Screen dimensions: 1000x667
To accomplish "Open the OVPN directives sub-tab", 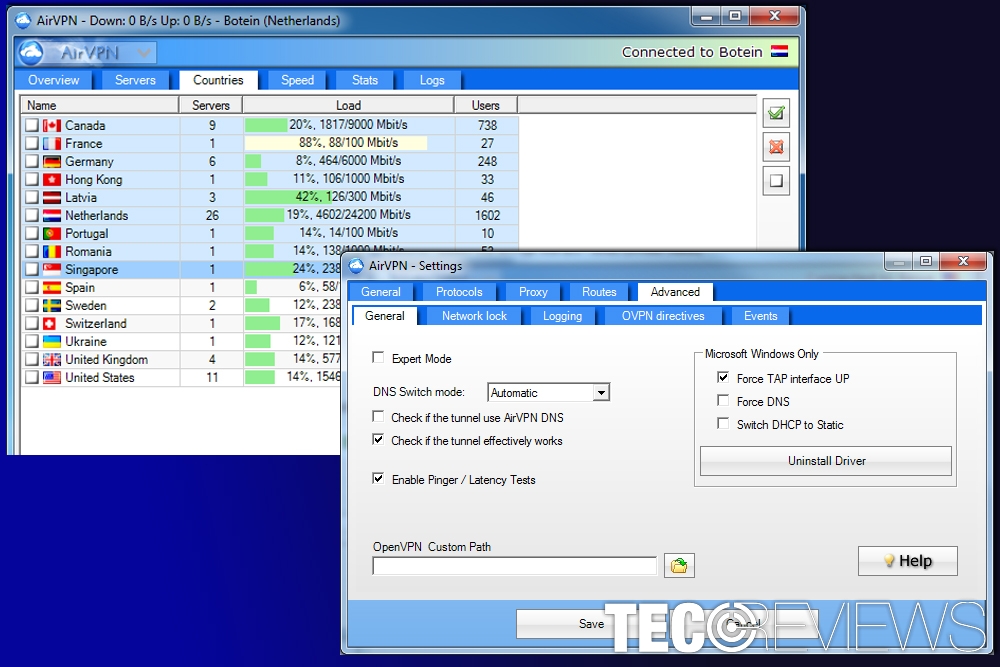I will point(663,316).
